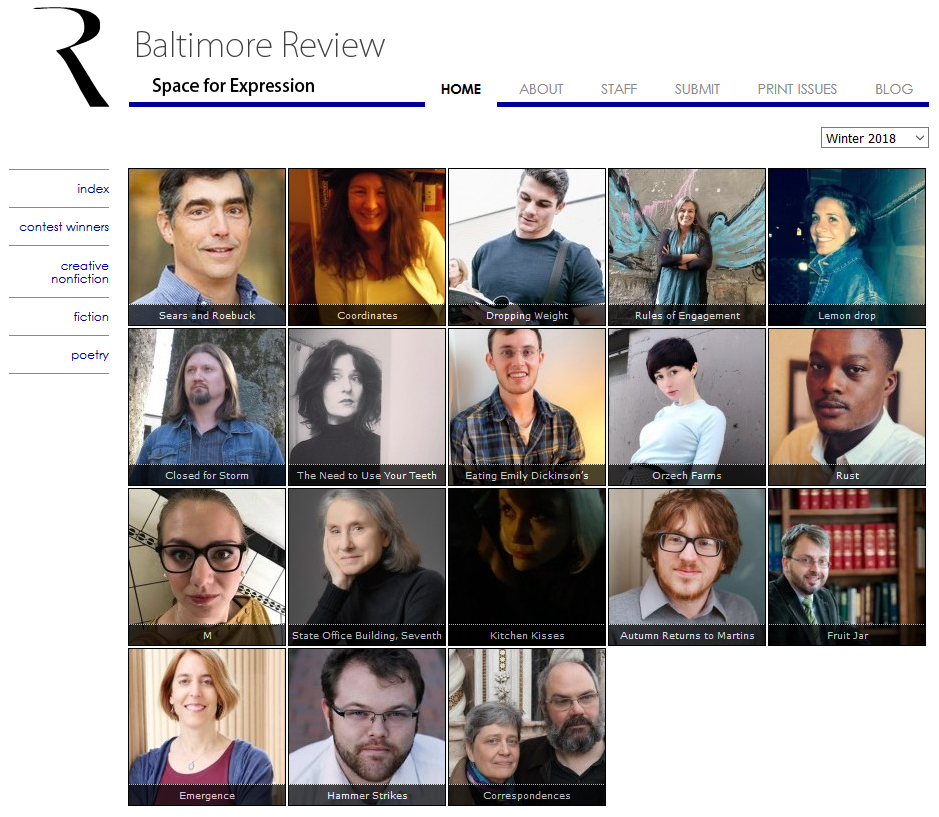Open the Rules of Engagement thumbnail

coord(687,247)
